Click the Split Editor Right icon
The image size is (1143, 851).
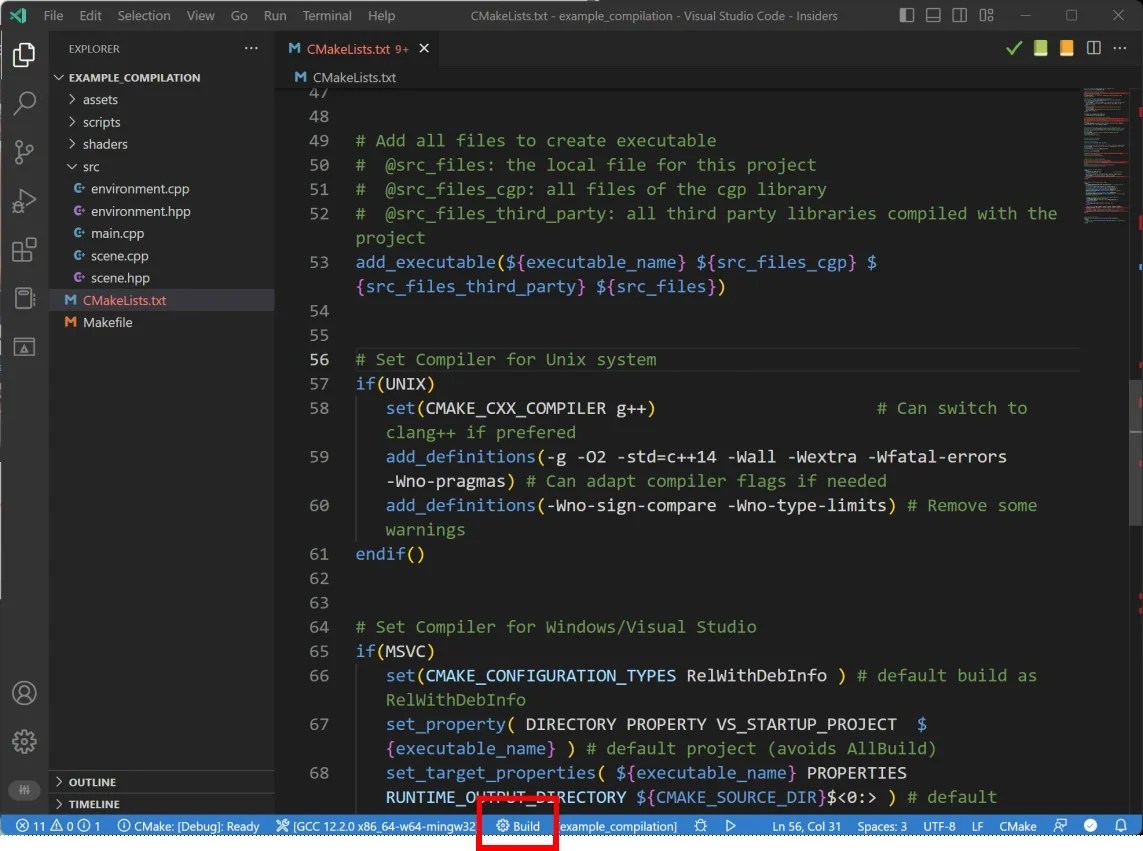click(1093, 48)
